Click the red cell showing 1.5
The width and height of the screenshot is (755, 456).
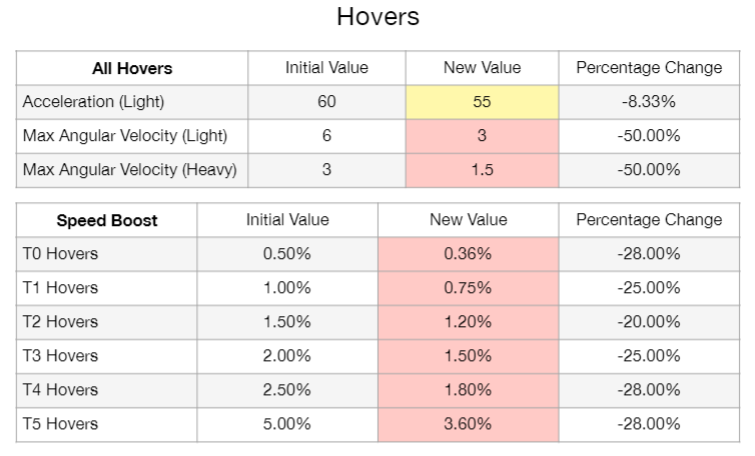pos(482,170)
